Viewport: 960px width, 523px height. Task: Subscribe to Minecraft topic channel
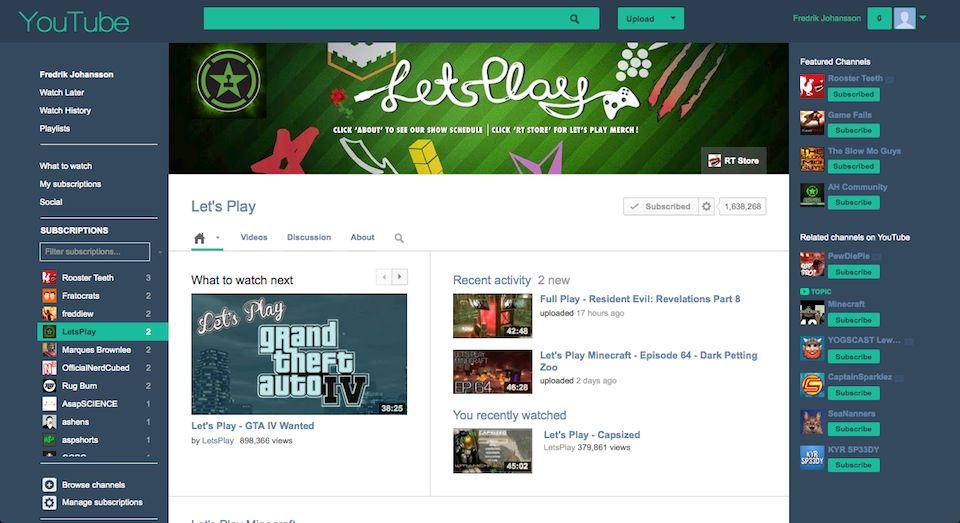click(x=853, y=320)
